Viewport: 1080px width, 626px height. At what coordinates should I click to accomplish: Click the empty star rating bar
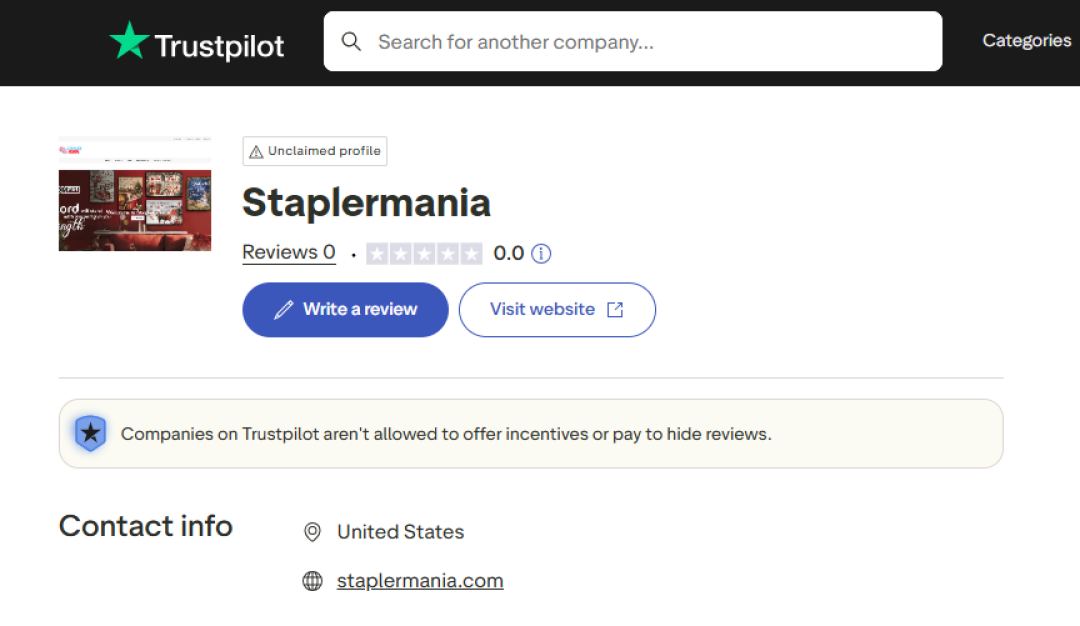click(x=424, y=254)
